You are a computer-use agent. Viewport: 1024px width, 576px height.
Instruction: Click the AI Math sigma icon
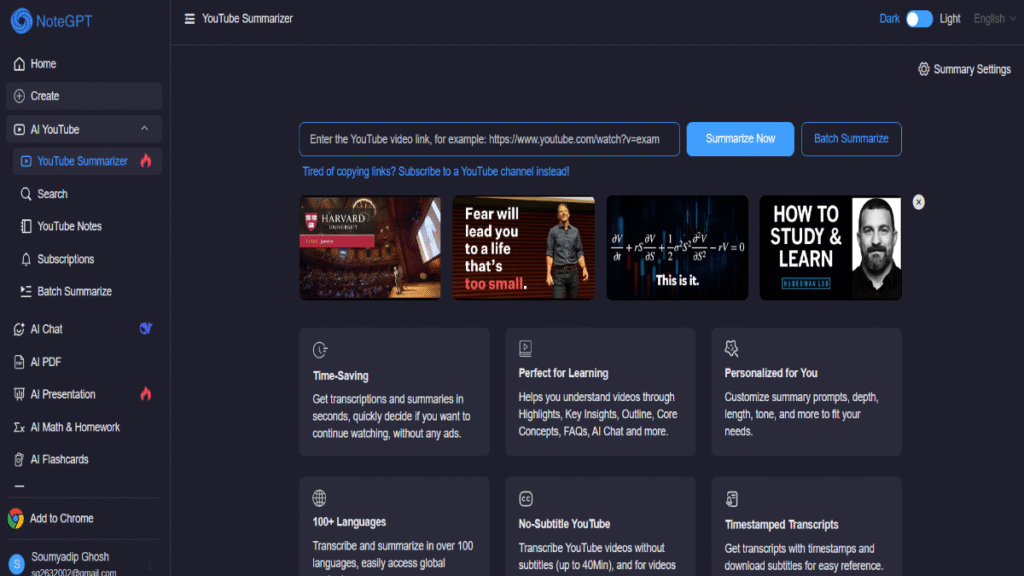click(19, 427)
